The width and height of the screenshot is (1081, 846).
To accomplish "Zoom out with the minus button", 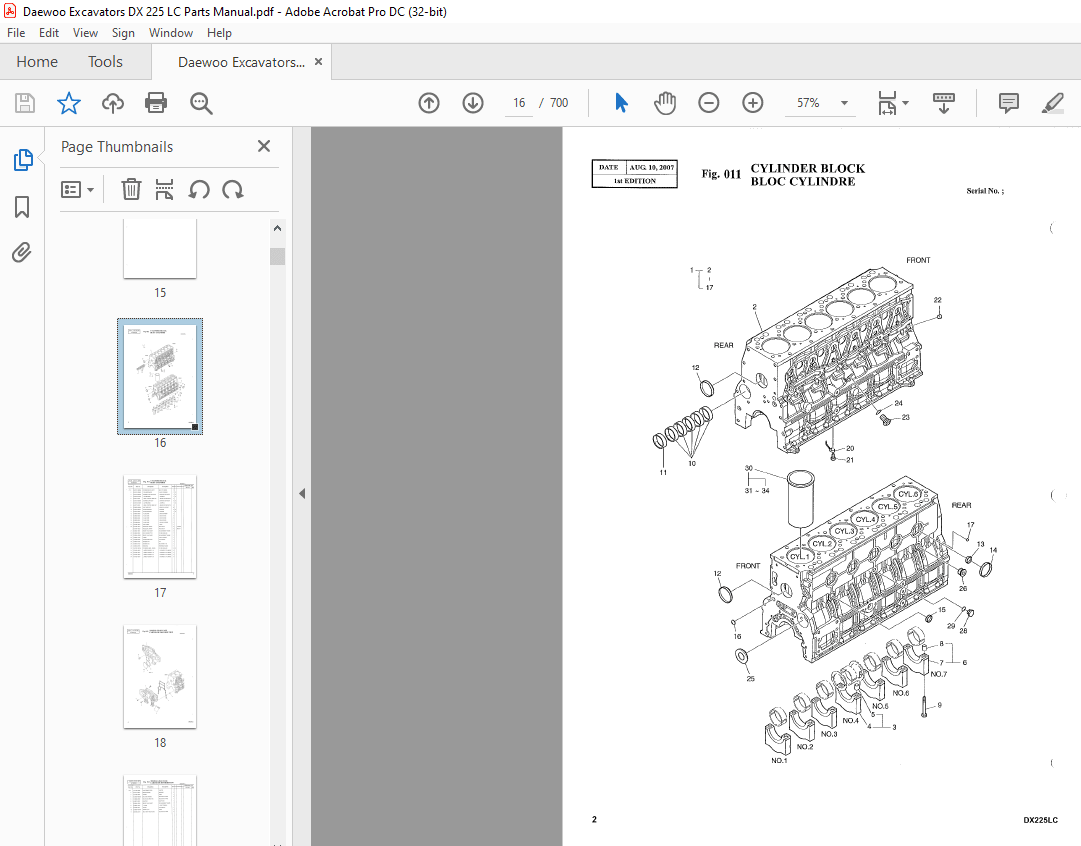I will [709, 103].
